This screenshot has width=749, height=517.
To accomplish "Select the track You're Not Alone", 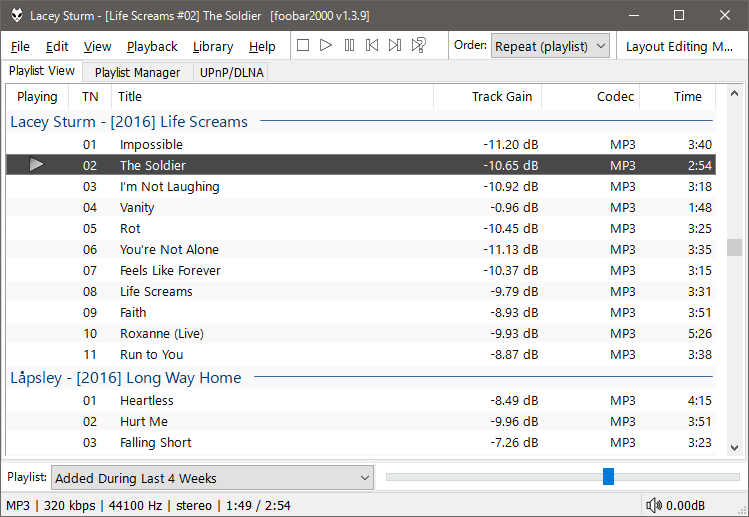I will pos(361,249).
